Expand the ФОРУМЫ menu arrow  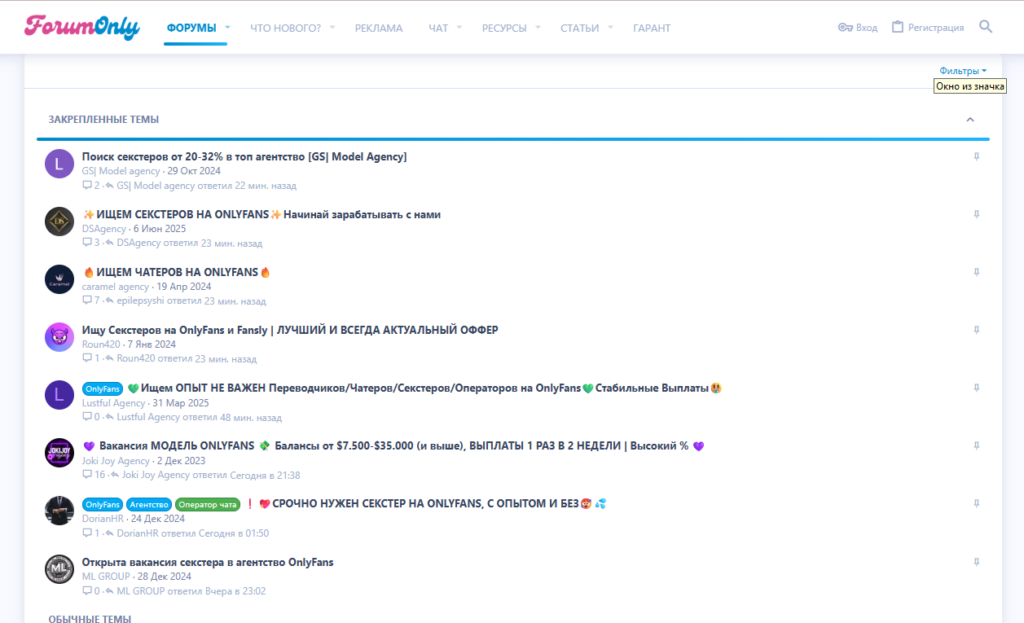click(227, 27)
